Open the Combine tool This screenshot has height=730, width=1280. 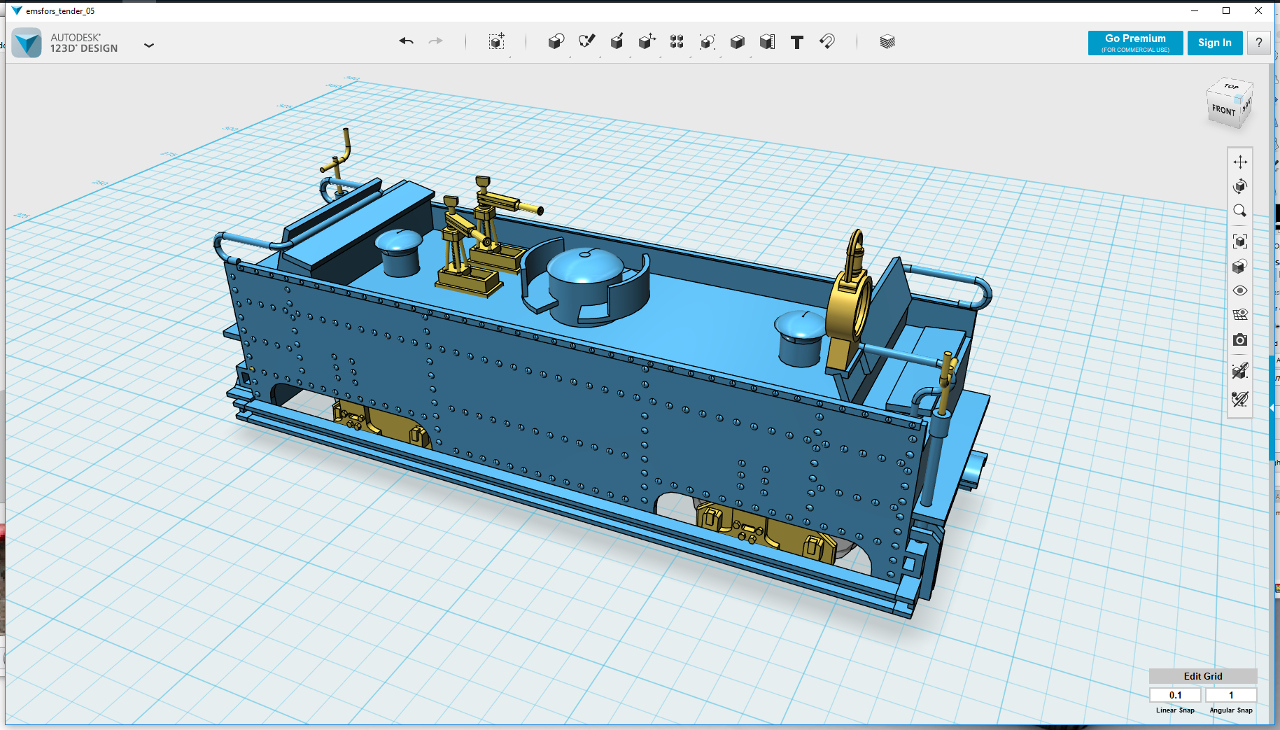pos(737,42)
